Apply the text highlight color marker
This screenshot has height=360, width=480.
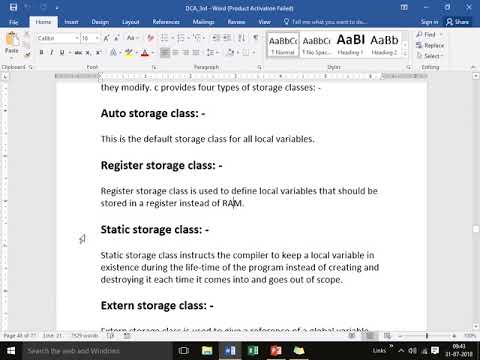pyautogui.click(x=128, y=53)
